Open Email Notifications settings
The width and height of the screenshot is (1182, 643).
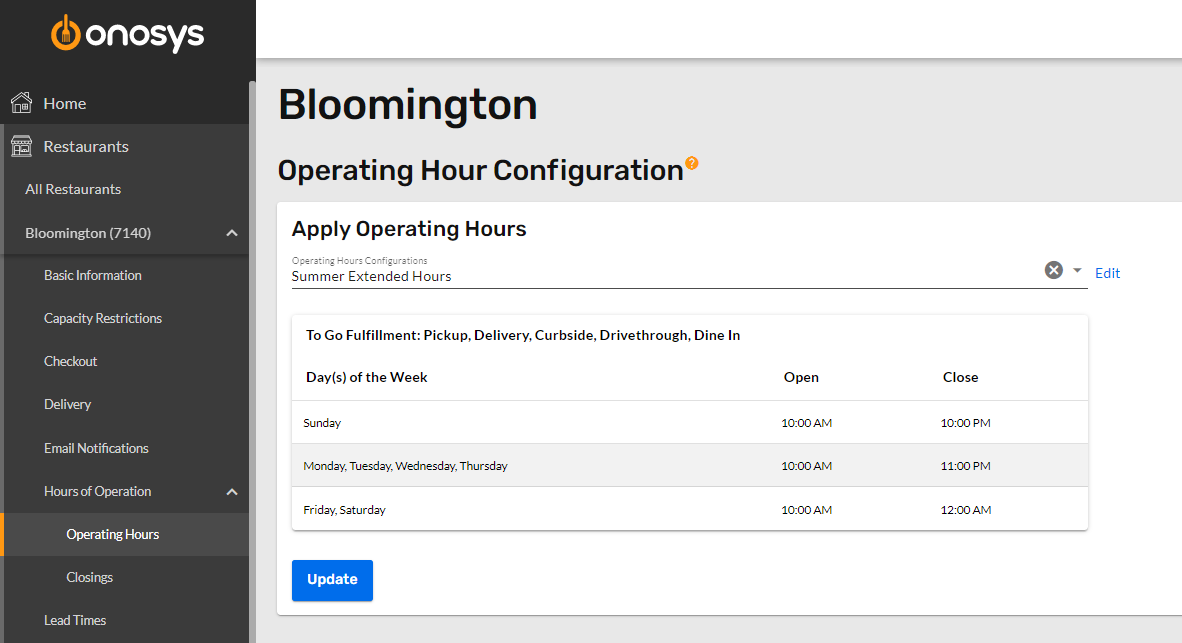pos(96,447)
